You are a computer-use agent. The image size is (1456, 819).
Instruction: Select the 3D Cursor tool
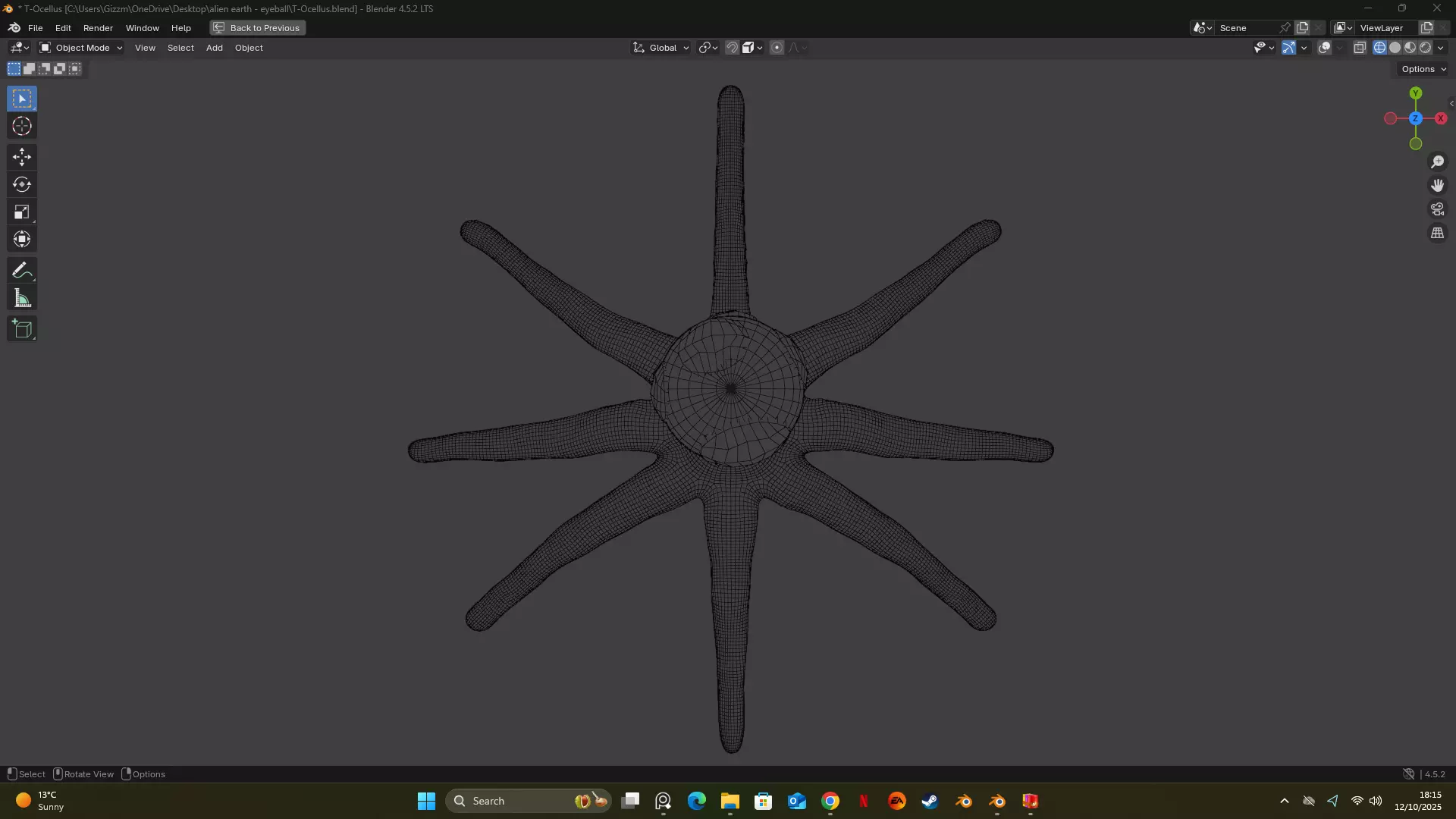(22, 127)
